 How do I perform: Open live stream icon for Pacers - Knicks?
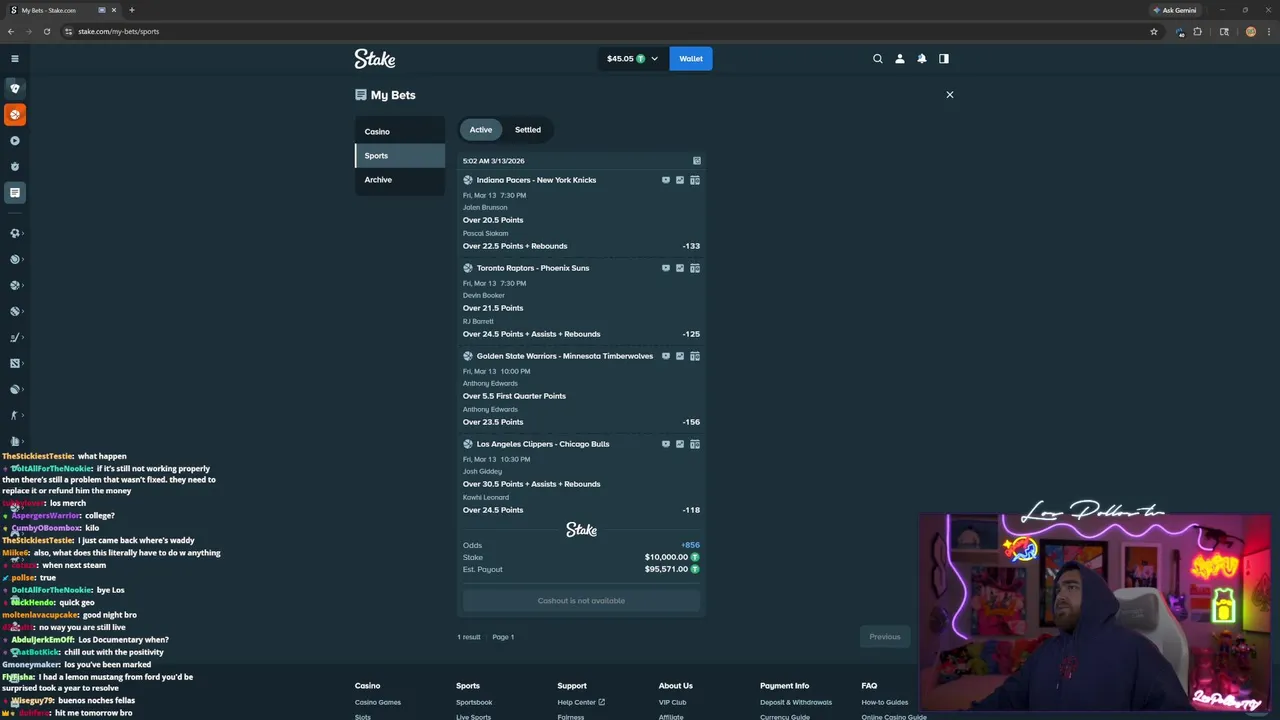point(666,180)
